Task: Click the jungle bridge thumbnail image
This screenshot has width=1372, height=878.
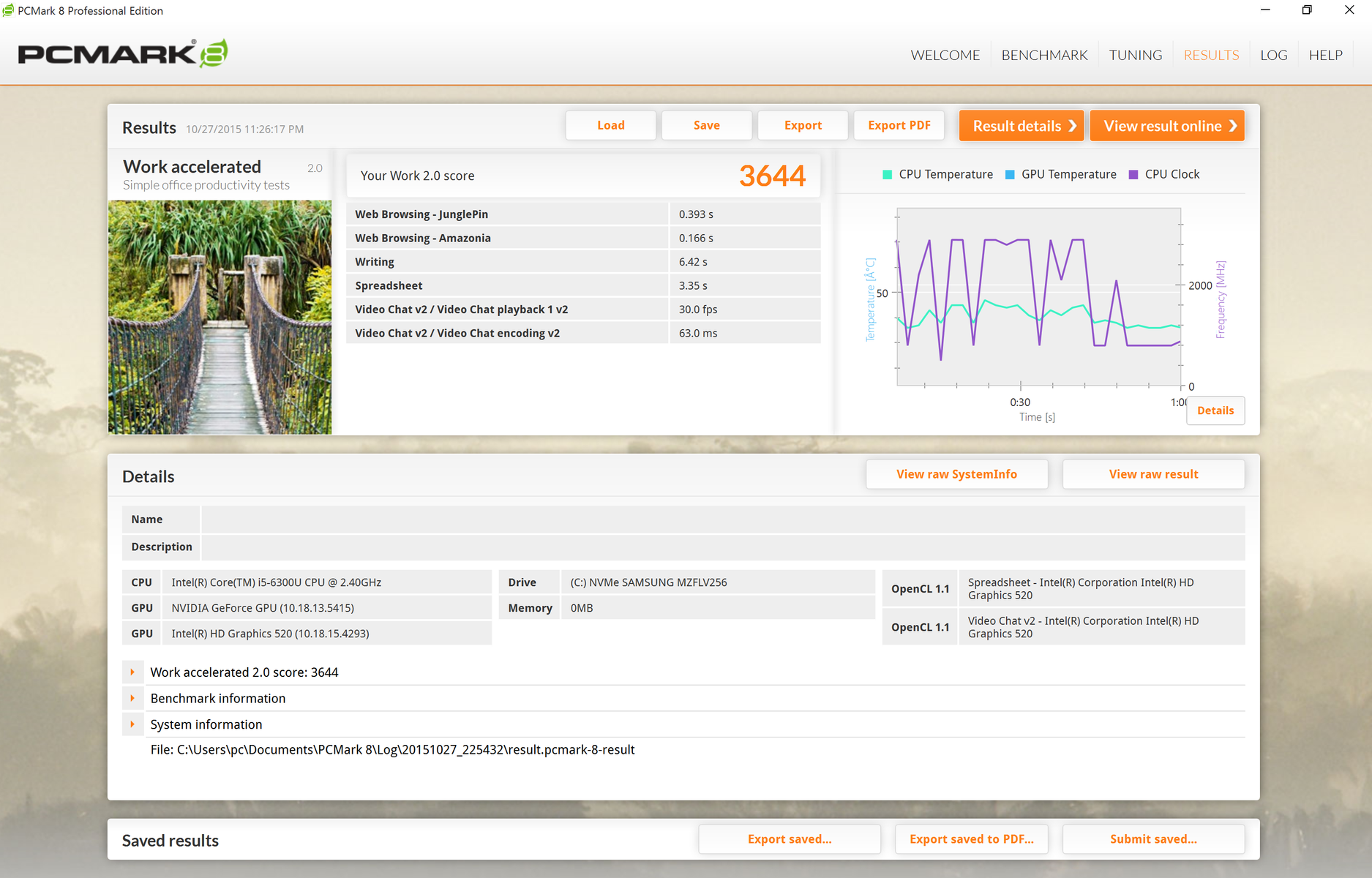Action: [x=220, y=318]
